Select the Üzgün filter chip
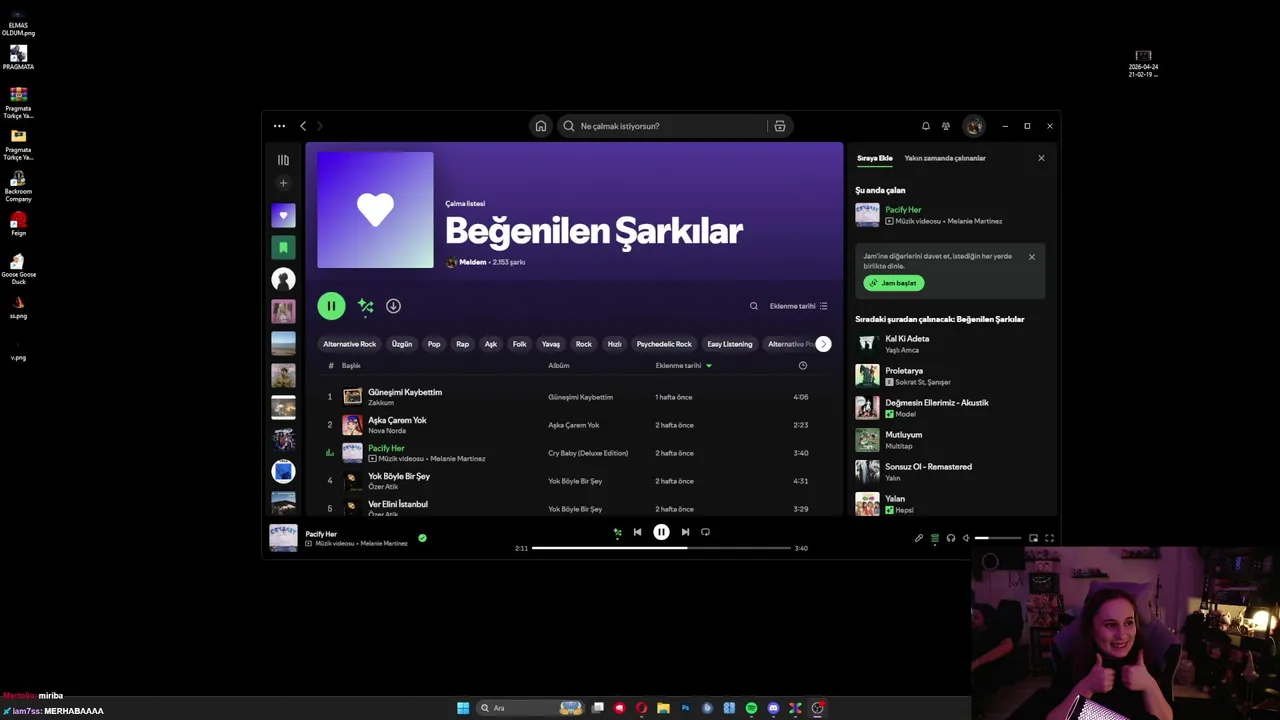The width and height of the screenshot is (1280, 720). tap(402, 344)
